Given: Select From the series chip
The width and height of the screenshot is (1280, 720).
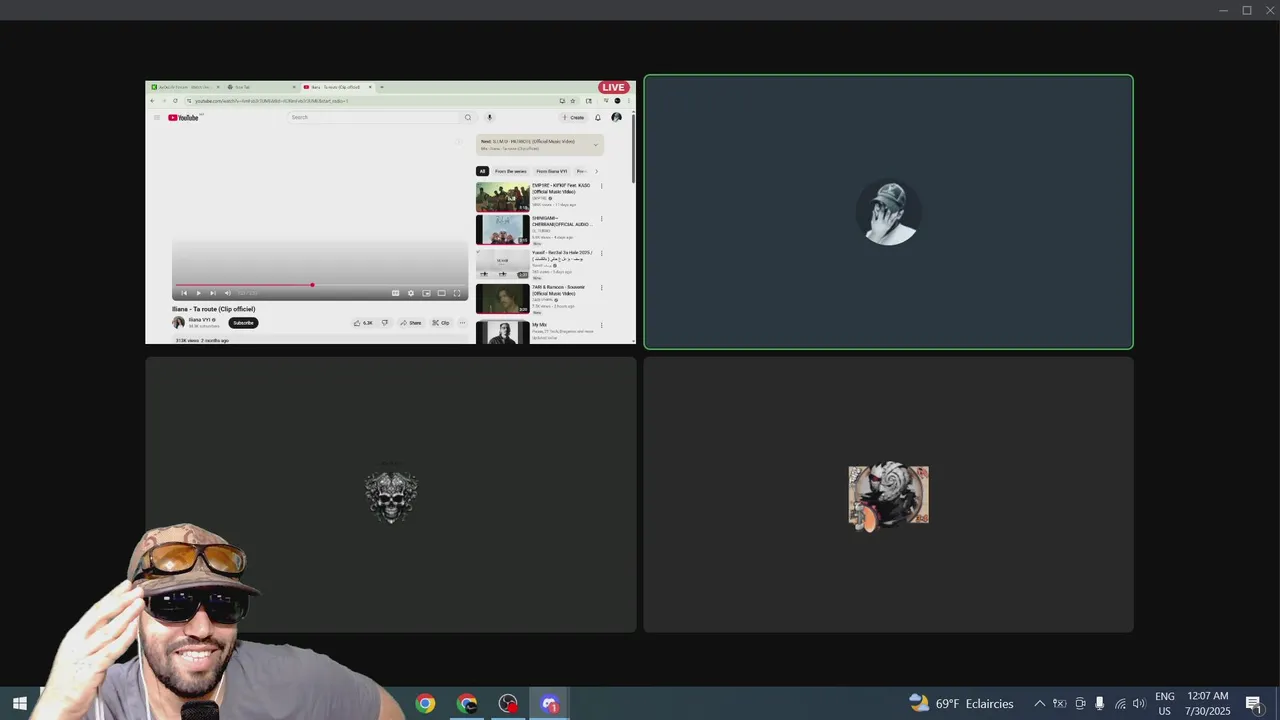Looking at the screenshot, I should (x=510, y=171).
